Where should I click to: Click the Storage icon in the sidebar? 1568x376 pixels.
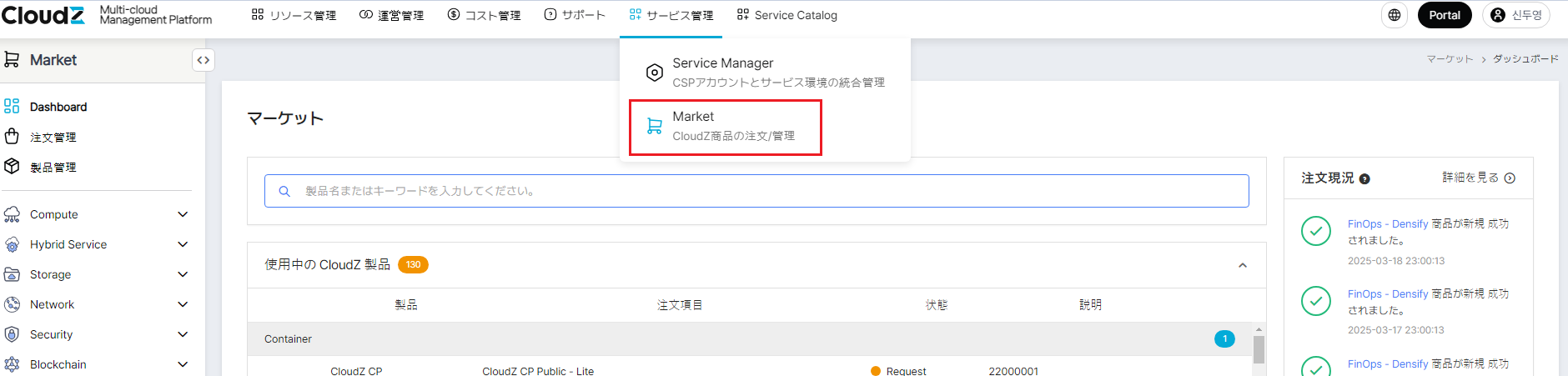click(12, 274)
